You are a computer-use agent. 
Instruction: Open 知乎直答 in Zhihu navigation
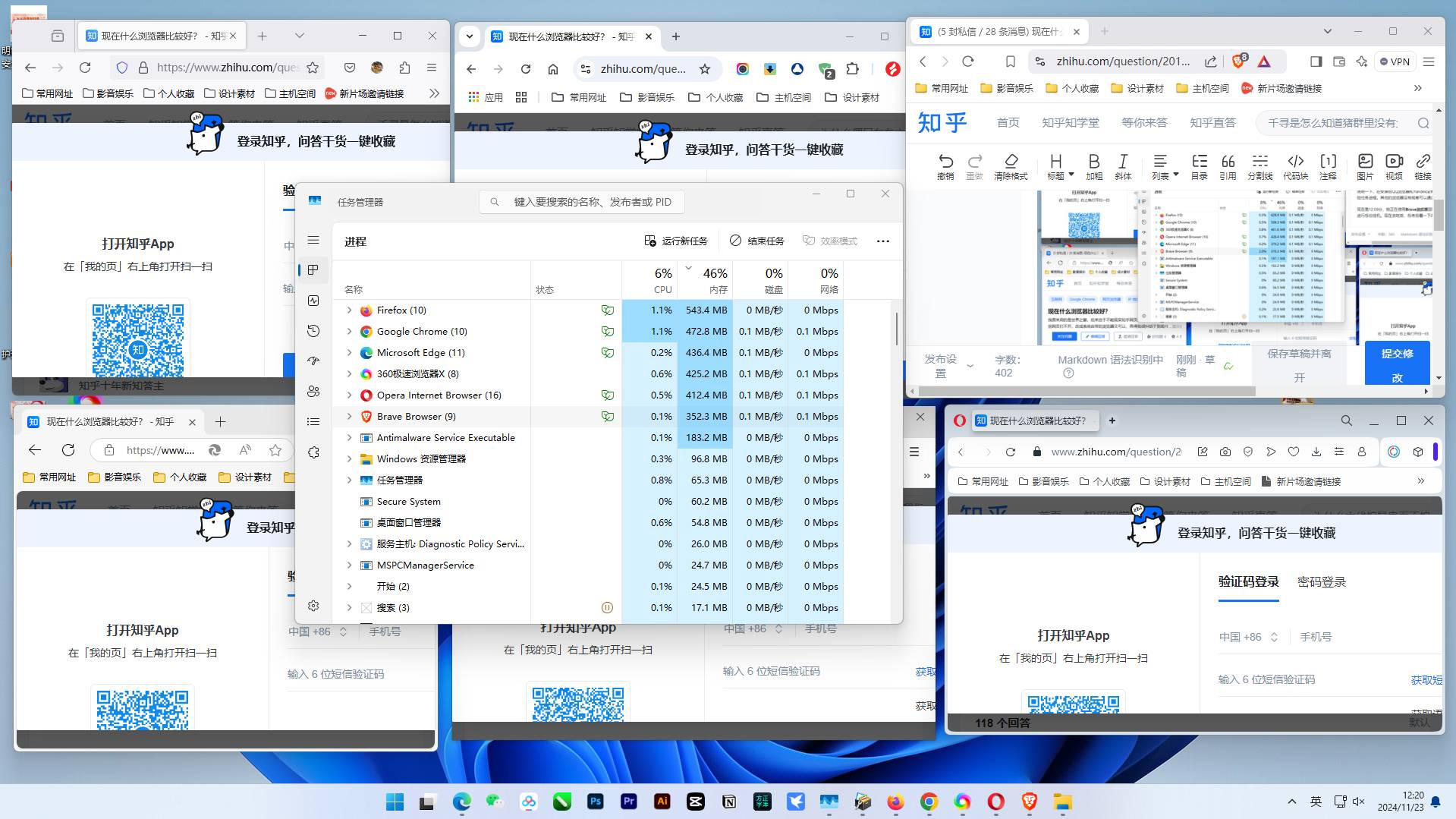[x=1212, y=122]
